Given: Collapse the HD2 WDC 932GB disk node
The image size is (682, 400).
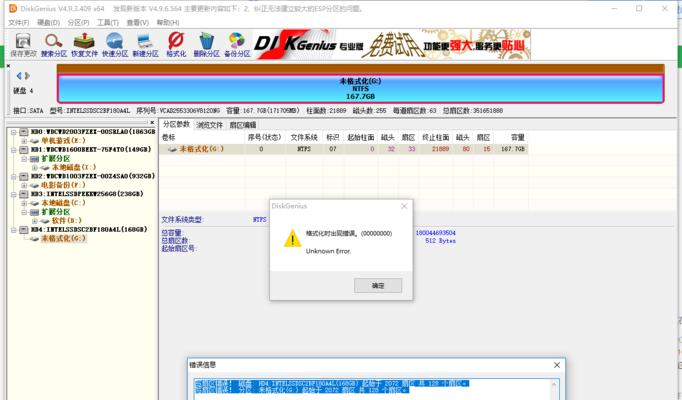Looking at the screenshot, I should pyautogui.click(x=13, y=176).
